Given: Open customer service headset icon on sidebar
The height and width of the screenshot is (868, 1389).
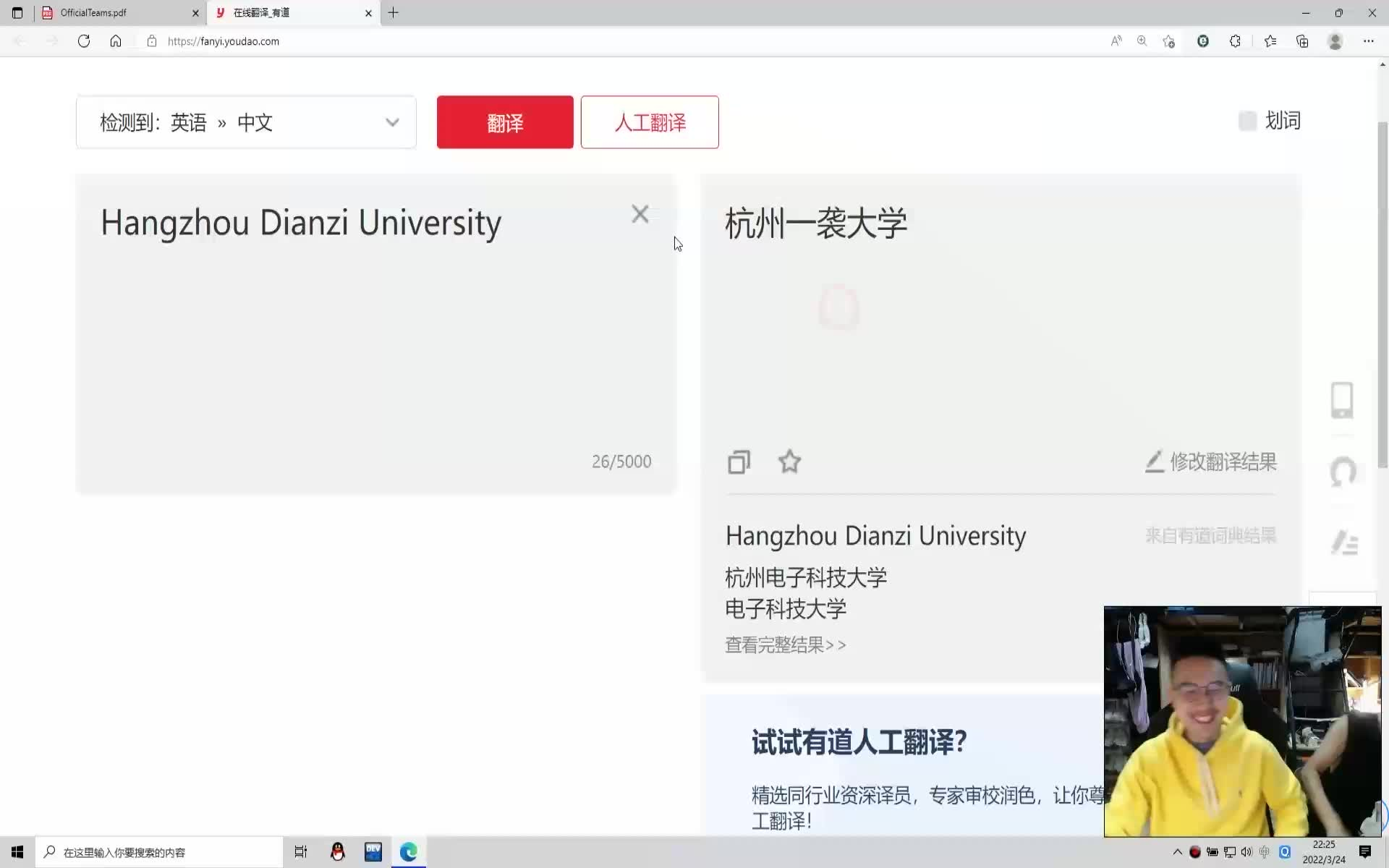Looking at the screenshot, I should [x=1343, y=472].
